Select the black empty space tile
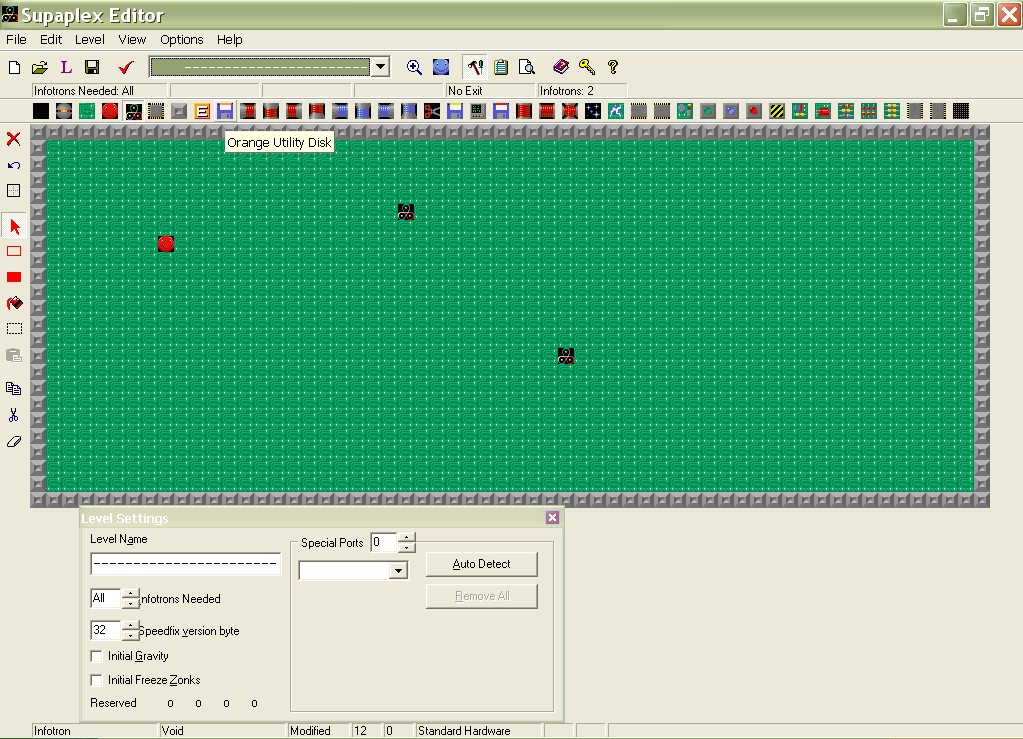 click(41, 111)
